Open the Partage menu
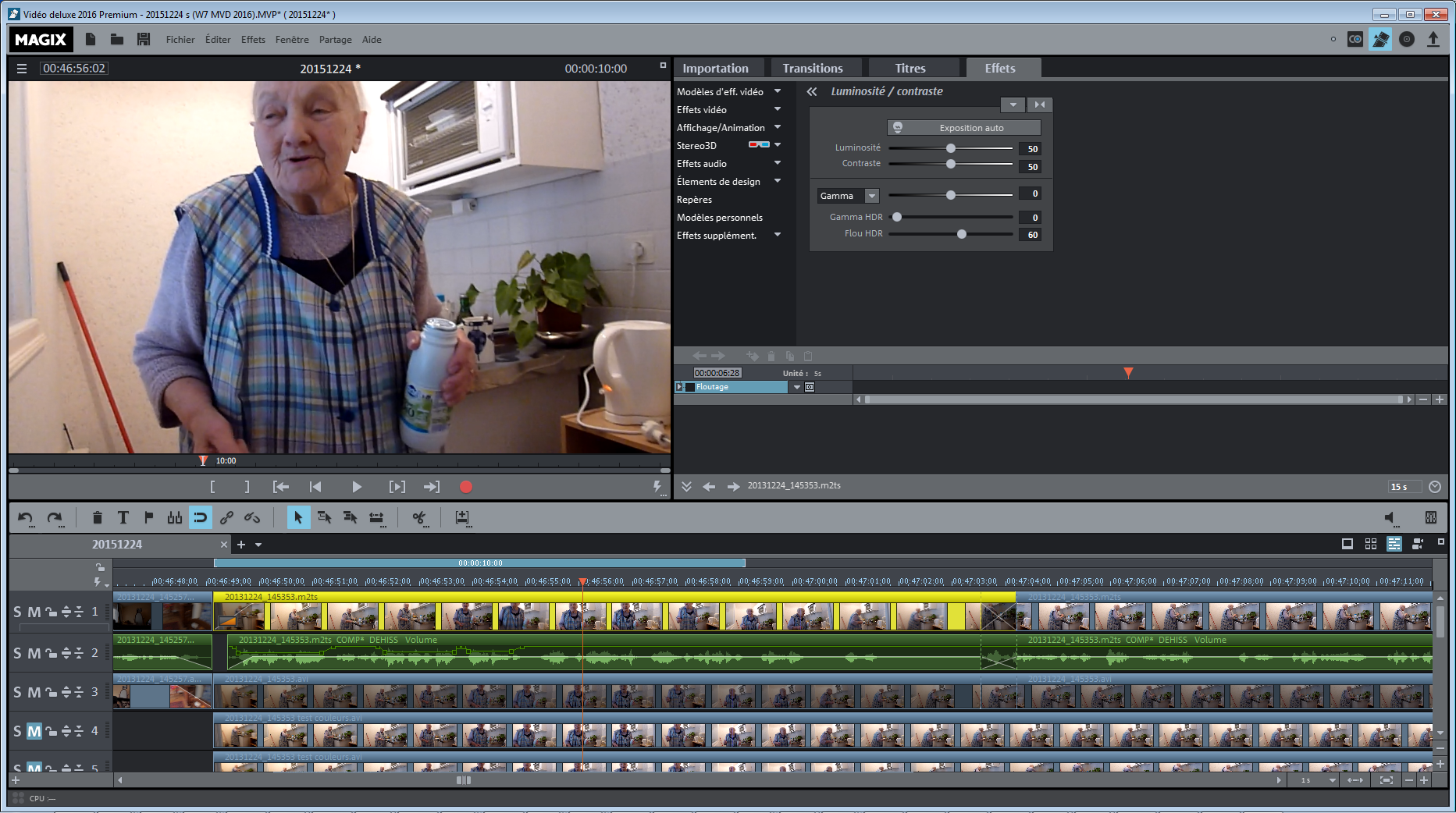The image size is (1456, 813). [335, 39]
